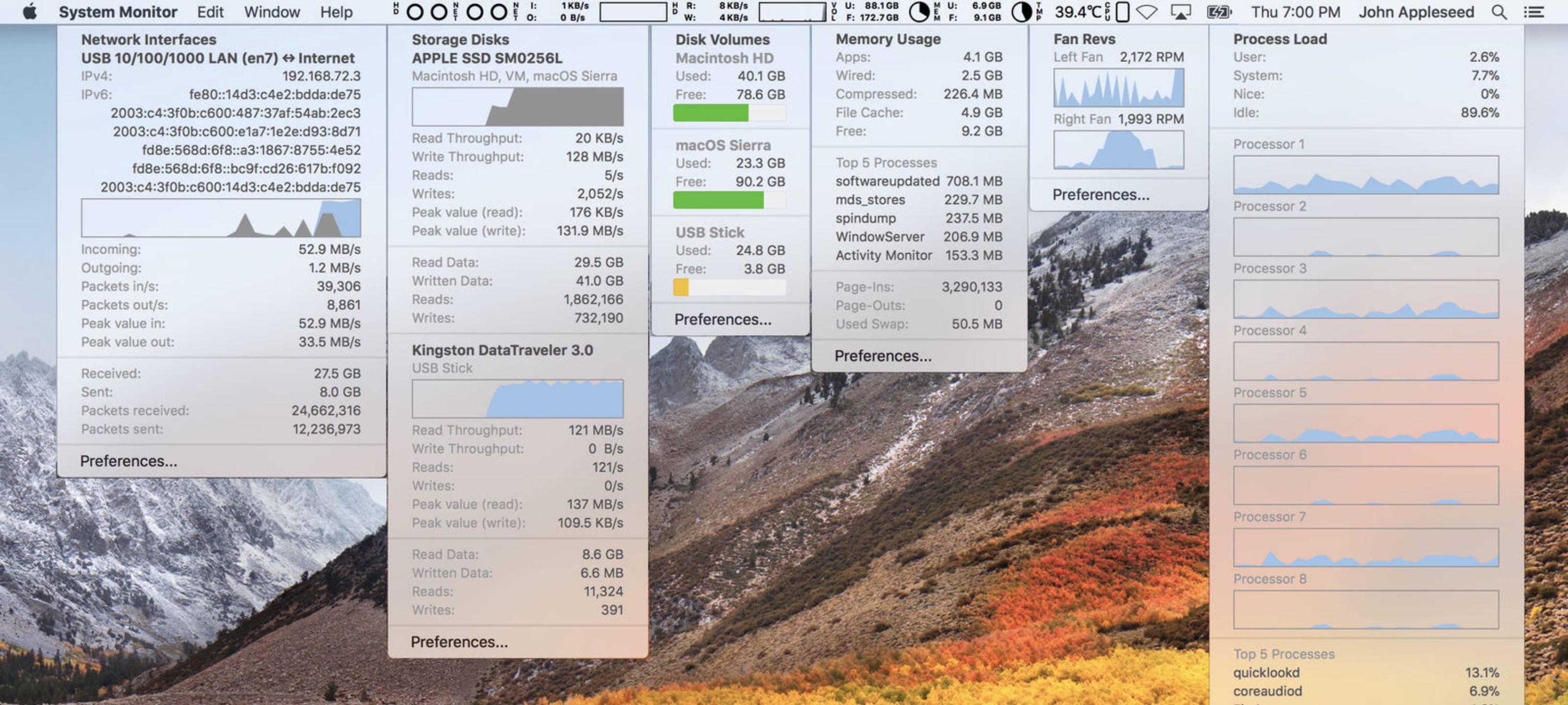This screenshot has height=705, width=1568.
Task: Select the quicklookd process row
Action: (1366, 672)
